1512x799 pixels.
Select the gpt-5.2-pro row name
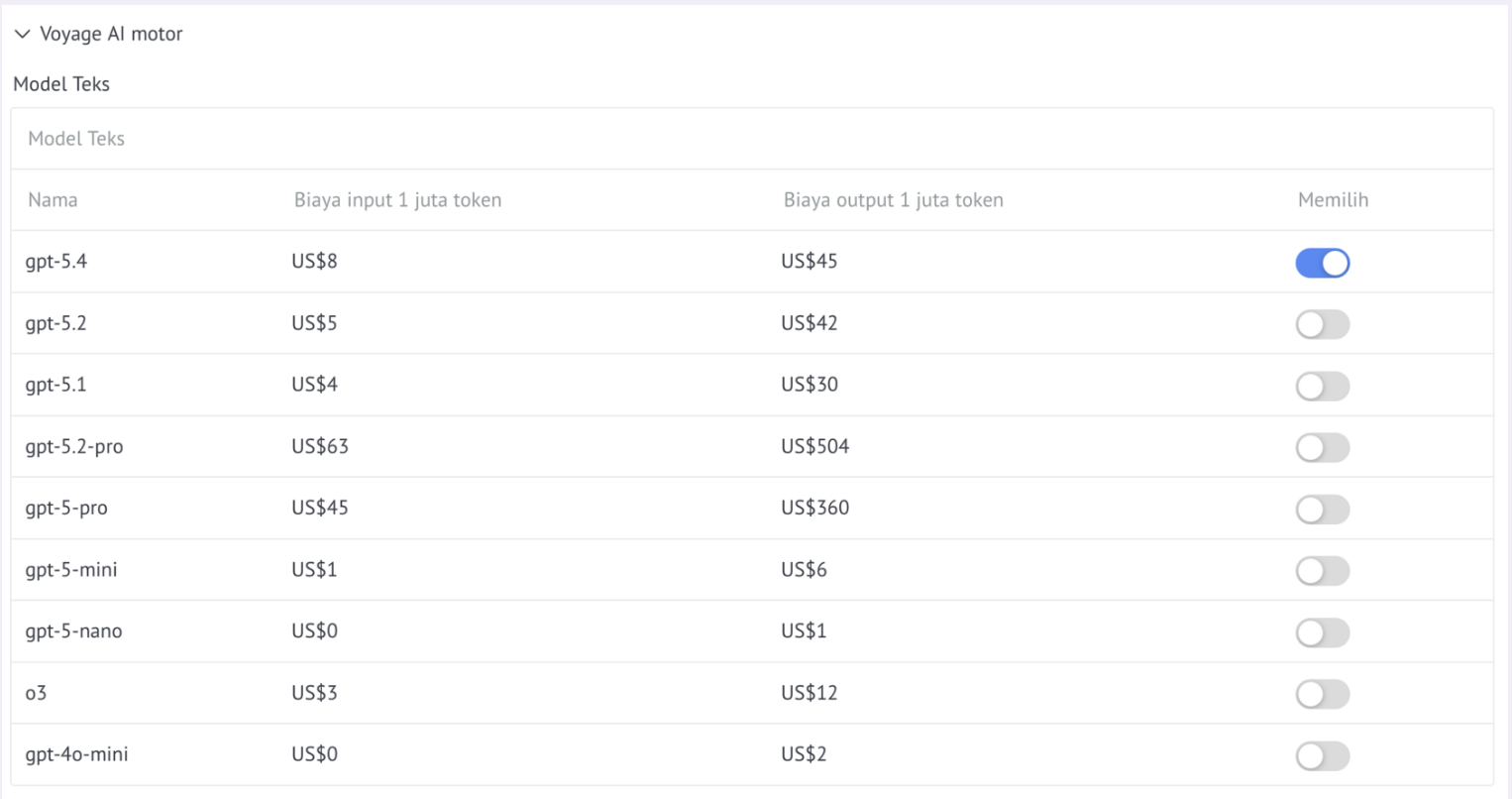coord(74,447)
